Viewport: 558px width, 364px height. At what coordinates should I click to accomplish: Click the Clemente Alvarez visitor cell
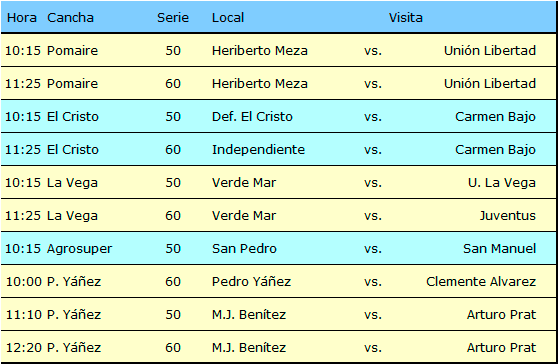(481, 282)
